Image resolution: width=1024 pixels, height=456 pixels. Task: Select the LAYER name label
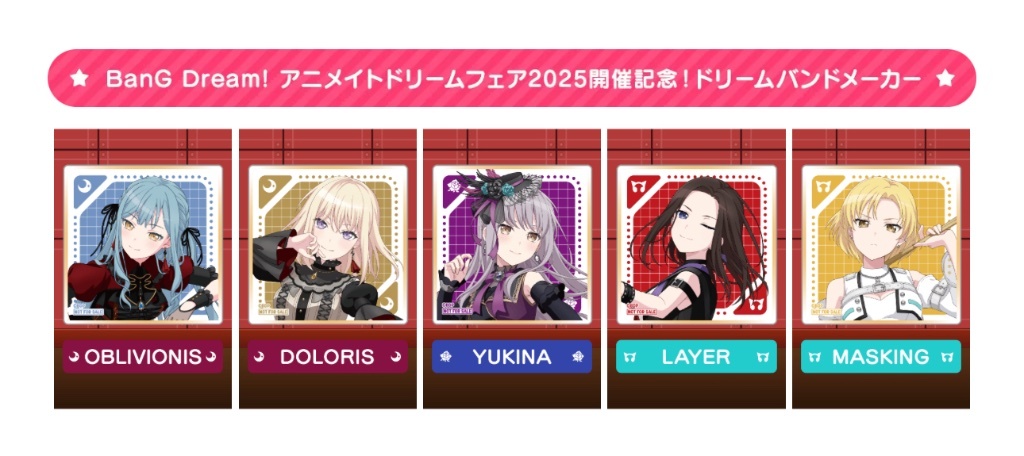[x=696, y=357]
